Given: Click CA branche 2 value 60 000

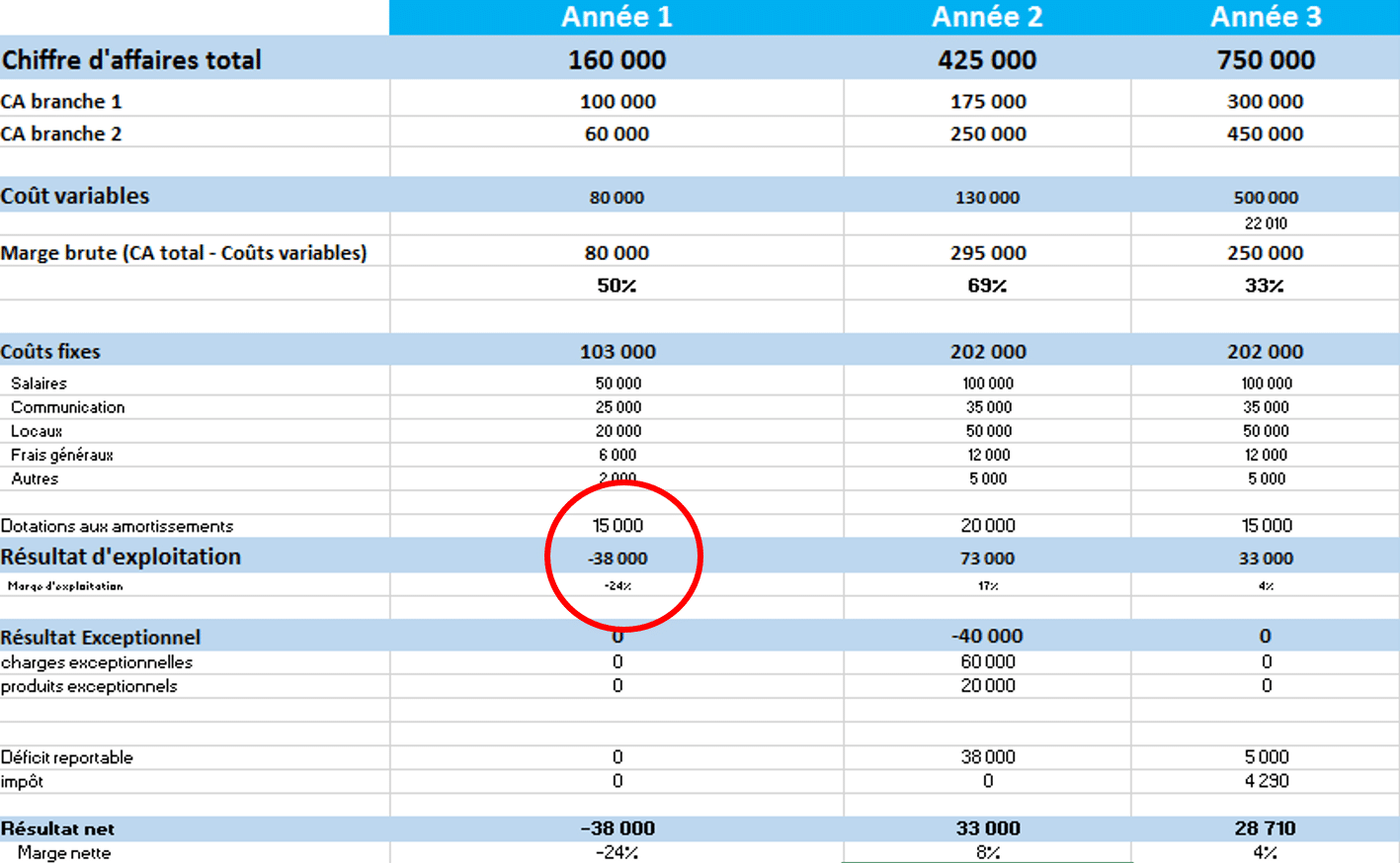Looking at the screenshot, I should tap(617, 133).
